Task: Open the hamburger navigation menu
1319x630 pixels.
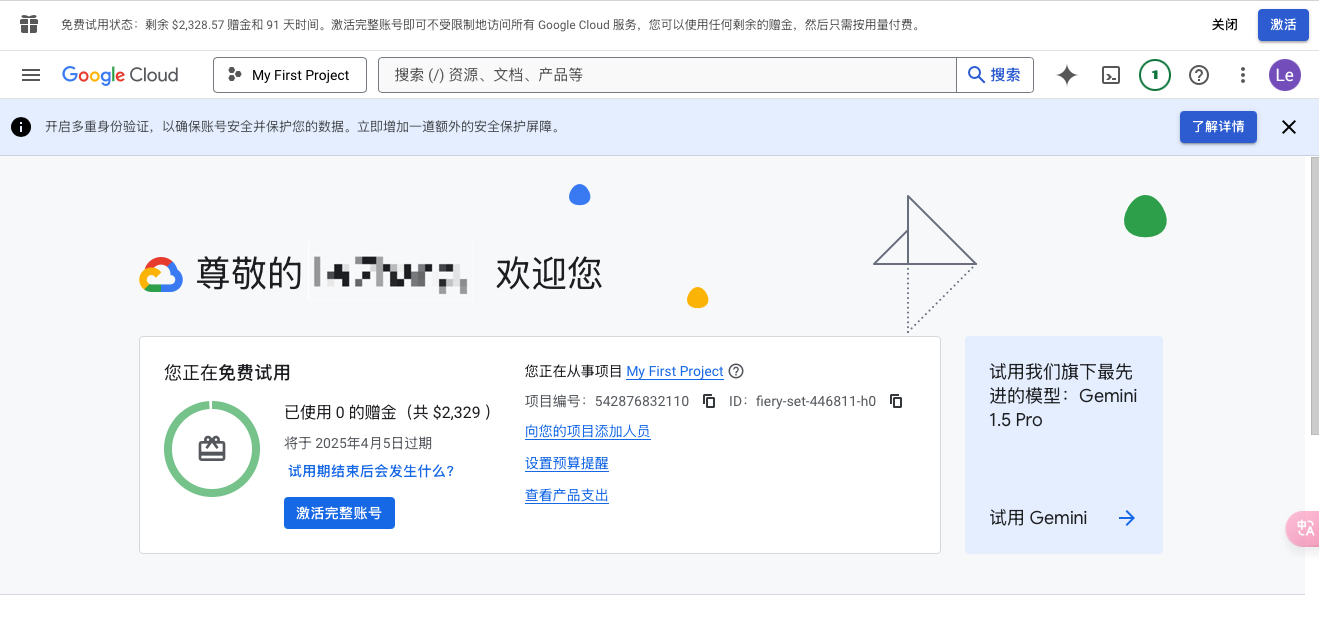Action: tap(31, 75)
